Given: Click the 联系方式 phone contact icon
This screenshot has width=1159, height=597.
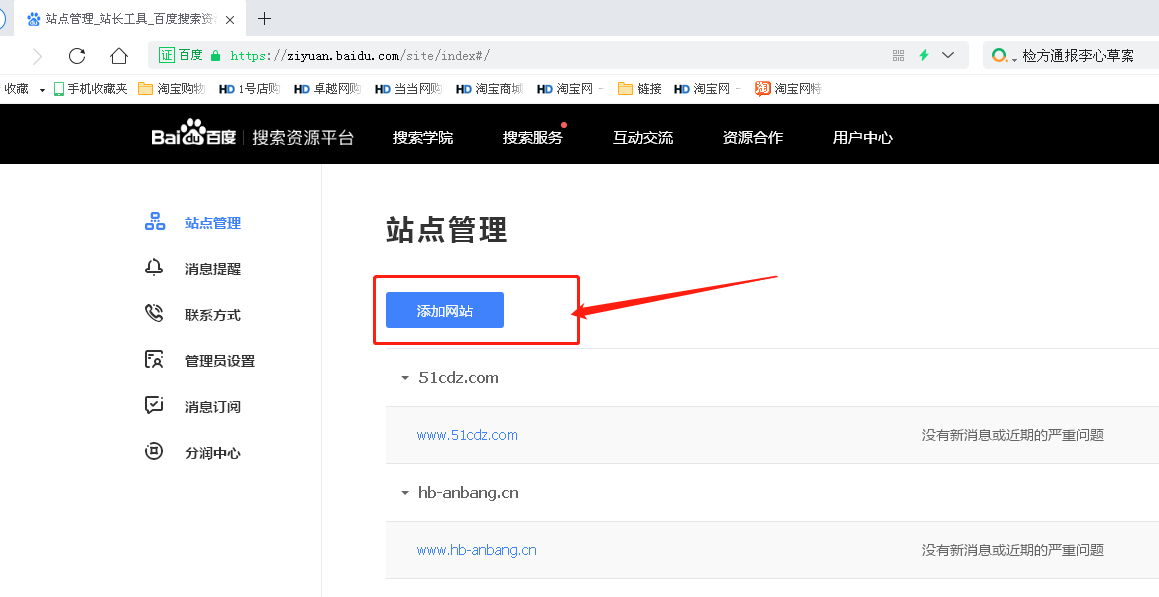Looking at the screenshot, I should pyautogui.click(x=154, y=314).
